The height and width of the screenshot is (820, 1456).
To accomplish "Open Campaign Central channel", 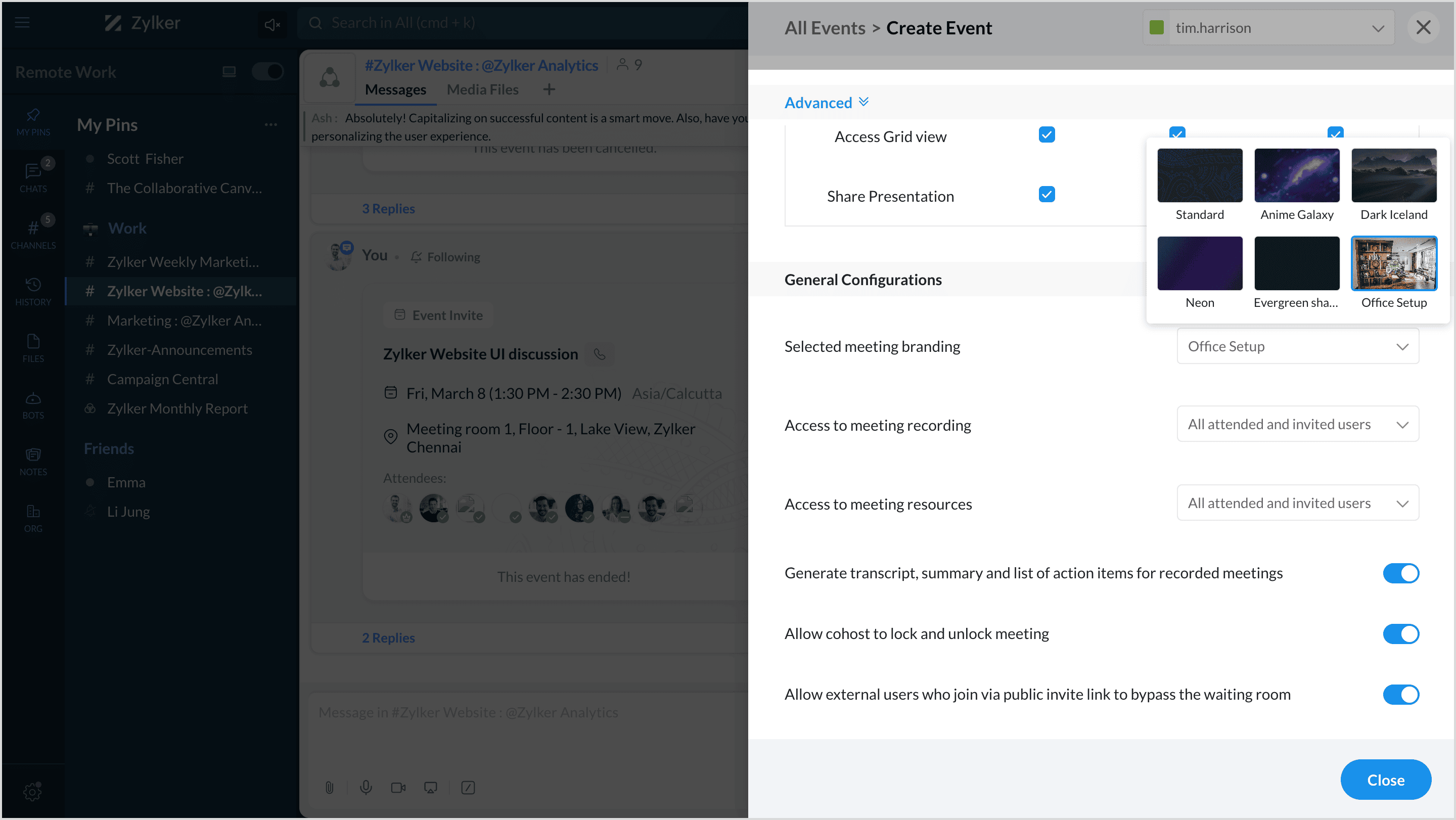I will pos(181,380).
